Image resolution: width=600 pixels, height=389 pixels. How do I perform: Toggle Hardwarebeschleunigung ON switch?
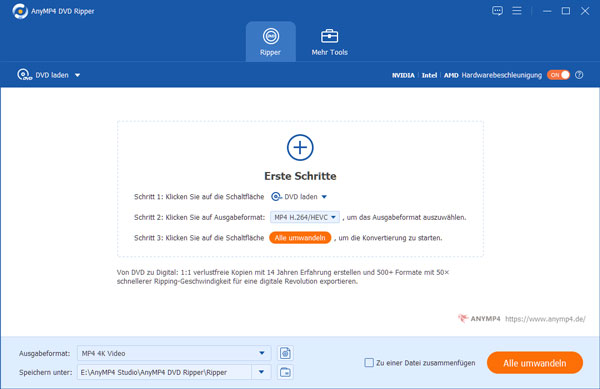click(x=558, y=75)
